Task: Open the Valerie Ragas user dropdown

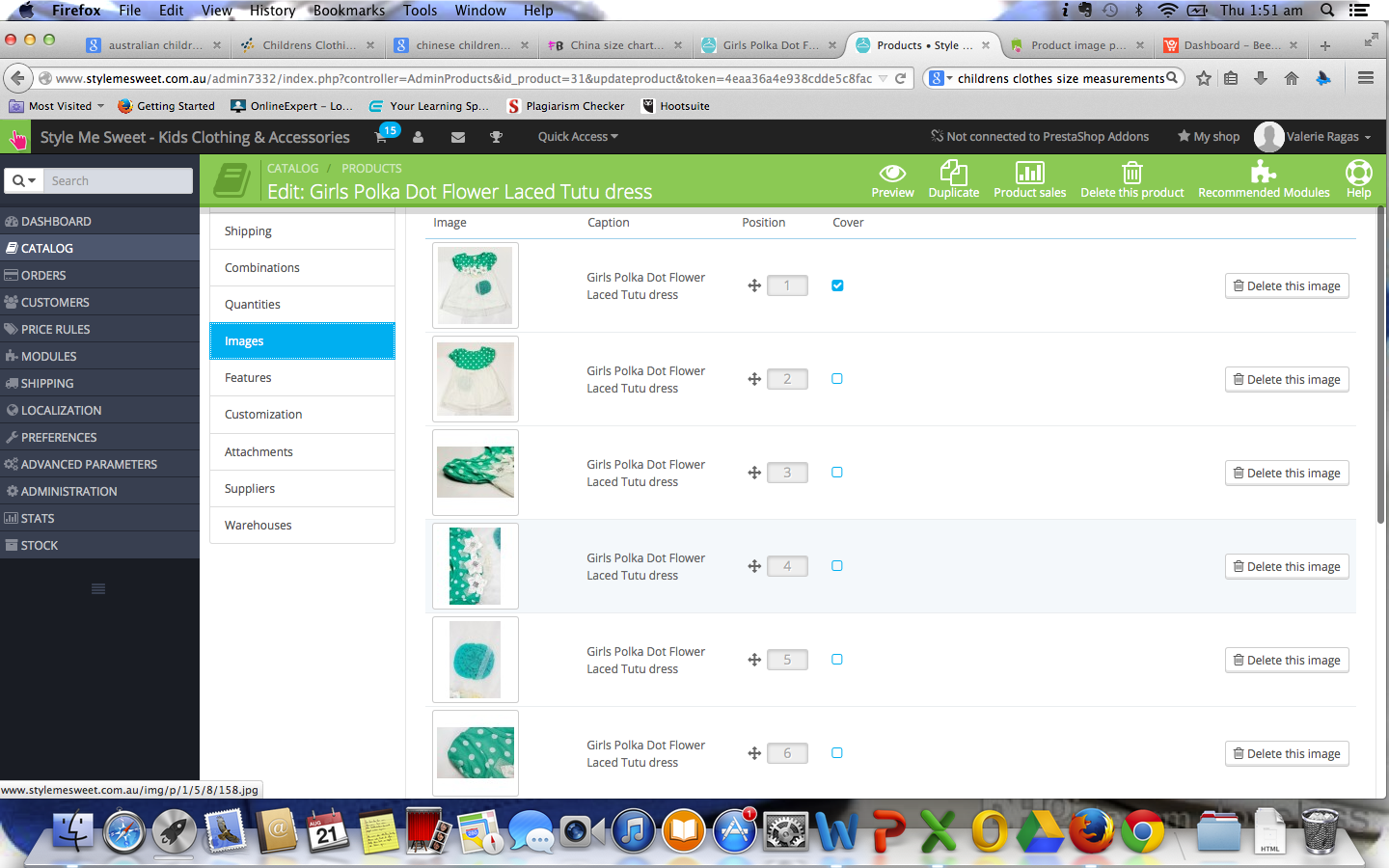Action: (x=1313, y=137)
